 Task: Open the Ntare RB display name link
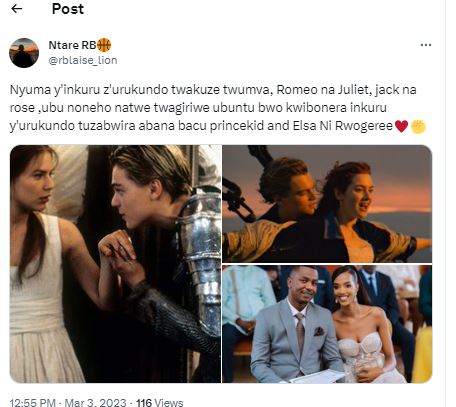coord(72,45)
